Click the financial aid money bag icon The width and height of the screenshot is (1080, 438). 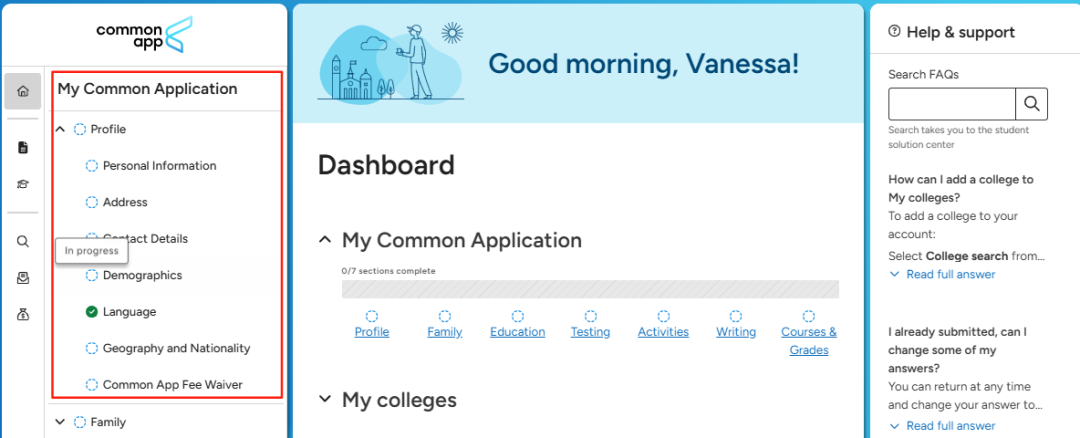23,314
